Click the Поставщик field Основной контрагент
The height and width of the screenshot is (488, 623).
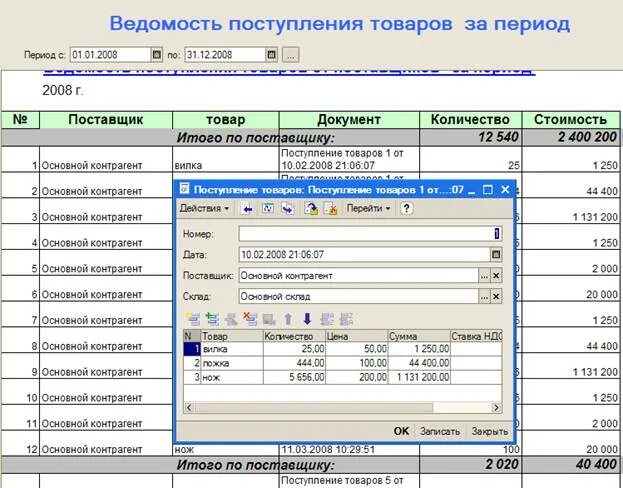coord(358,275)
